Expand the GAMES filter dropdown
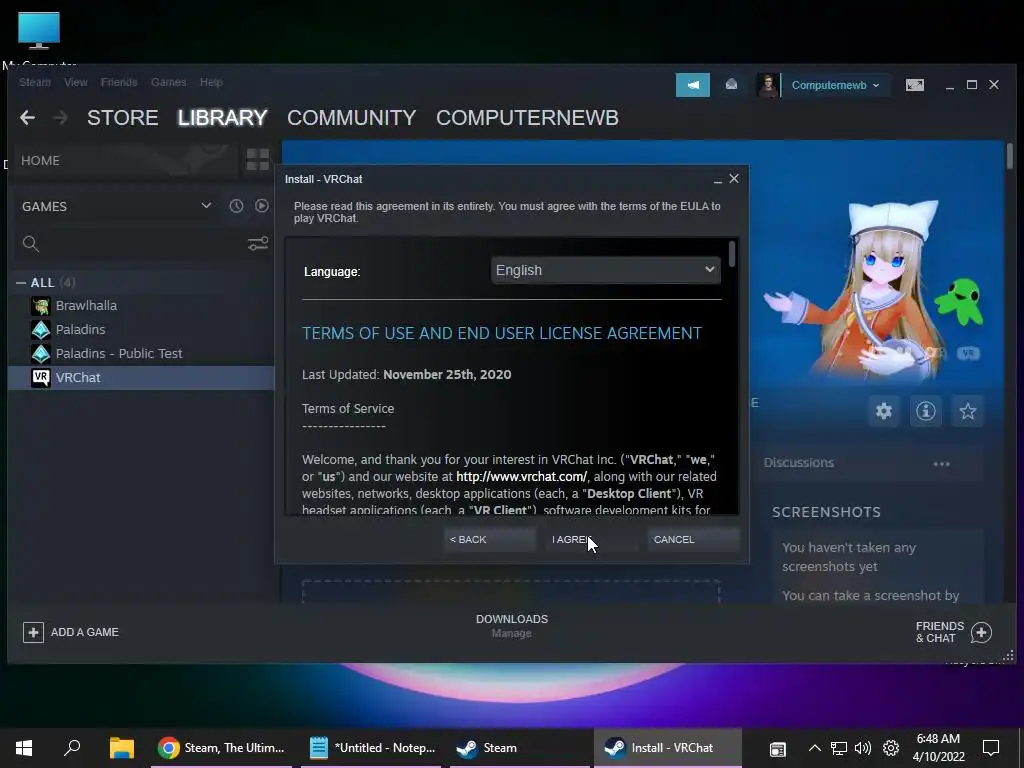The height and width of the screenshot is (768, 1024). click(116, 206)
